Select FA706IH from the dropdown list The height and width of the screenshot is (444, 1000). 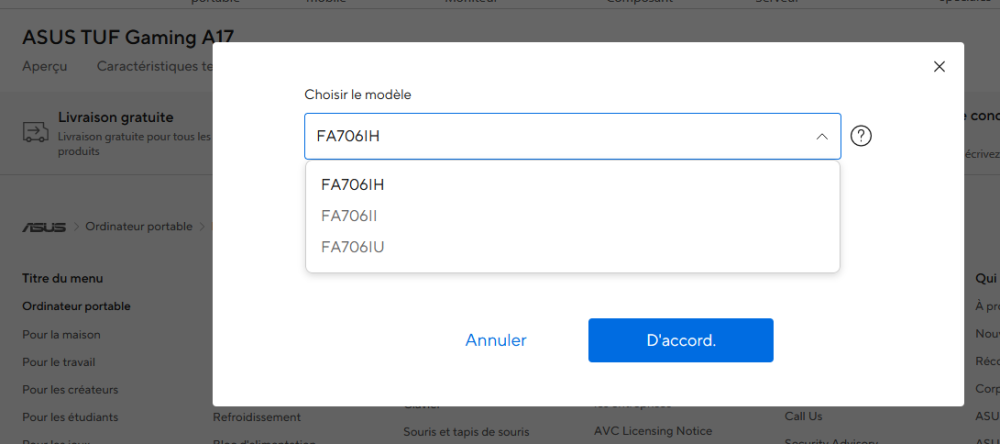353,185
